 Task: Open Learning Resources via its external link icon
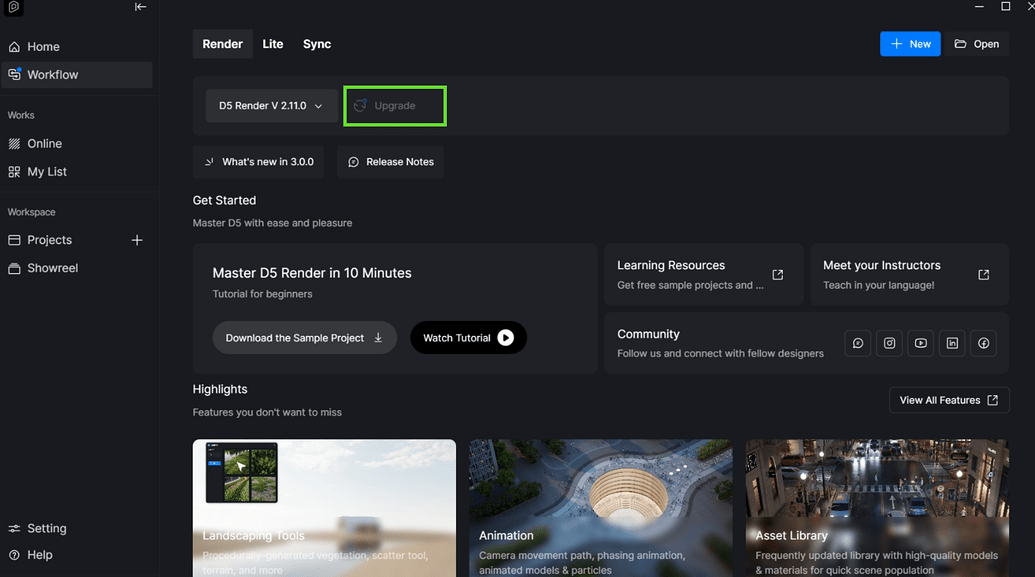[x=777, y=274]
